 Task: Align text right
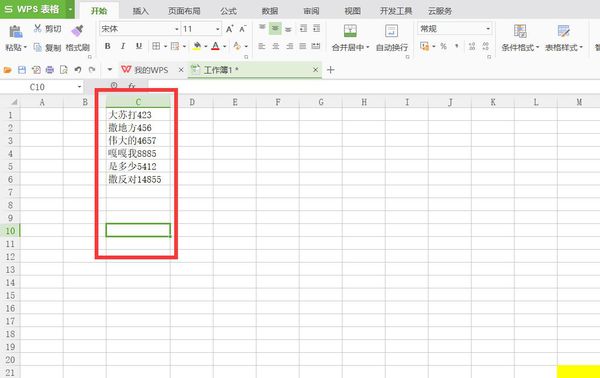click(289, 46)
